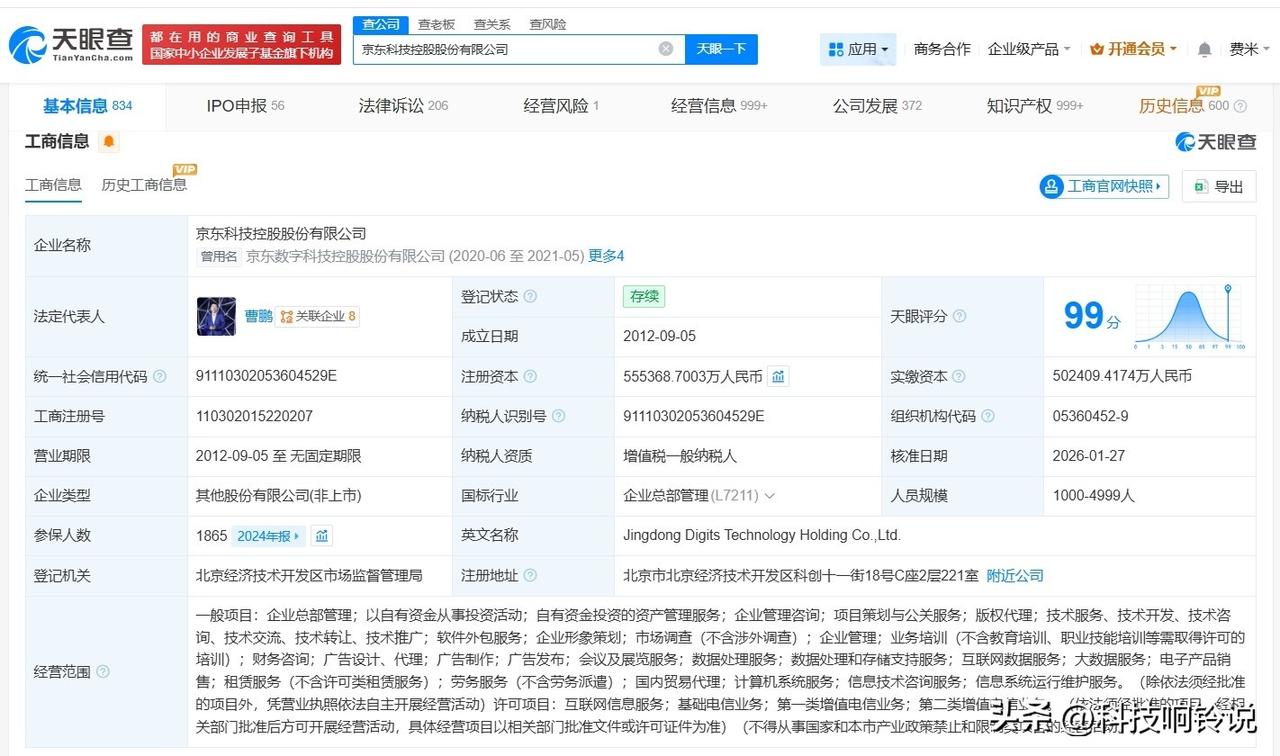Clear the search box with the X icon
The width and height of the screenshot is (1280, 756).
[666, 49]
